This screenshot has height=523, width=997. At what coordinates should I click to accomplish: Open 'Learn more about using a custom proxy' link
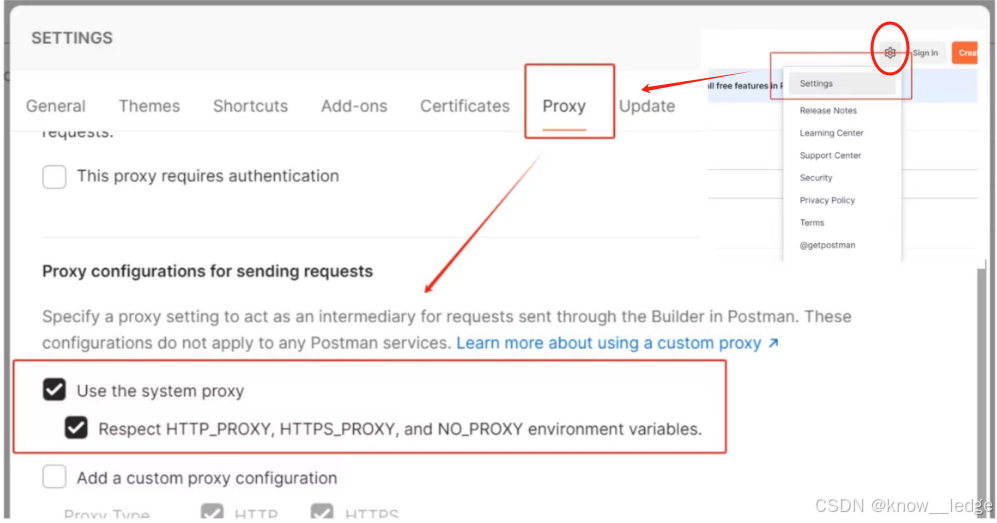tap(617, 343)
